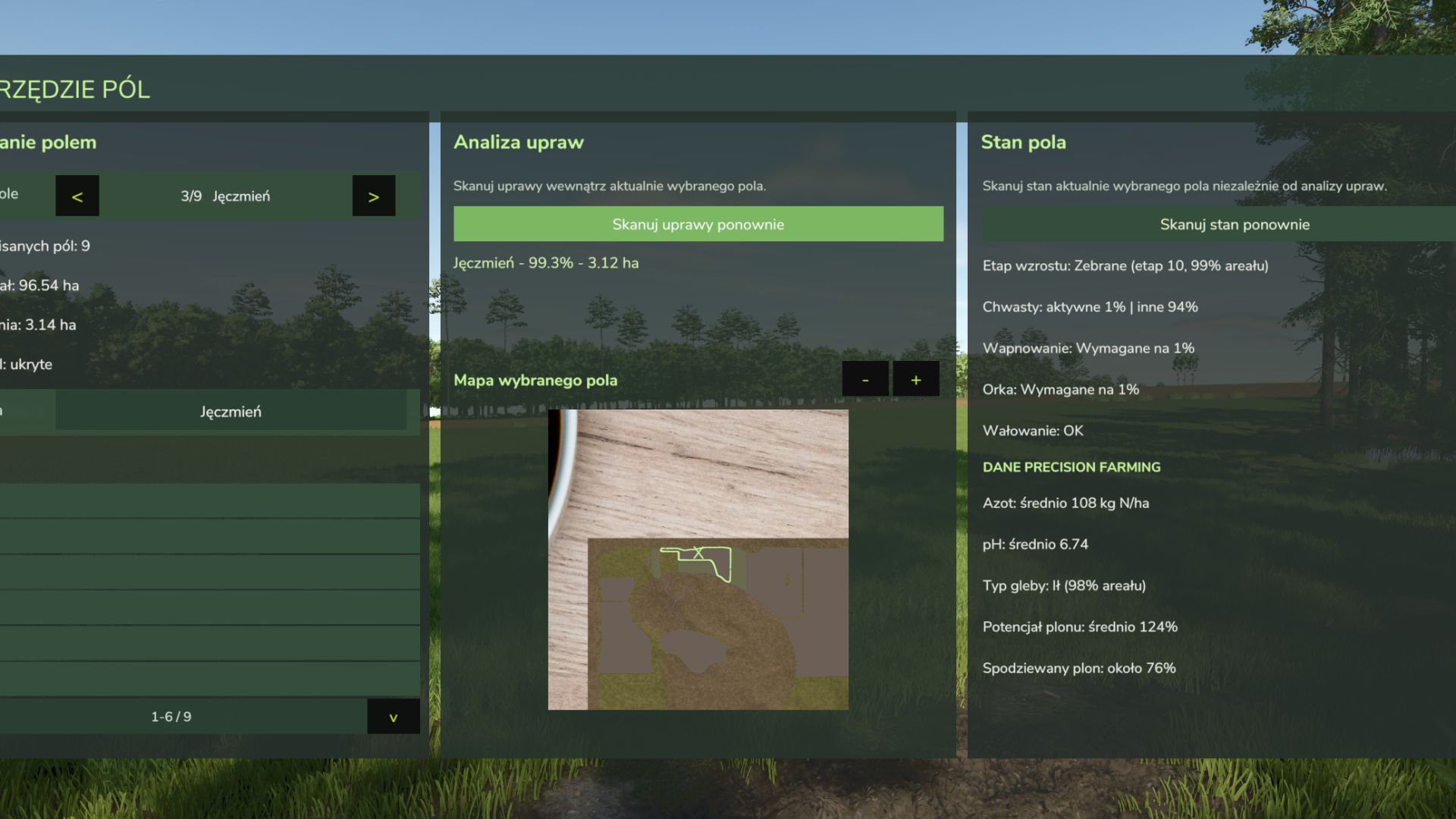Click the Analiza upraw panel heading

519,142
